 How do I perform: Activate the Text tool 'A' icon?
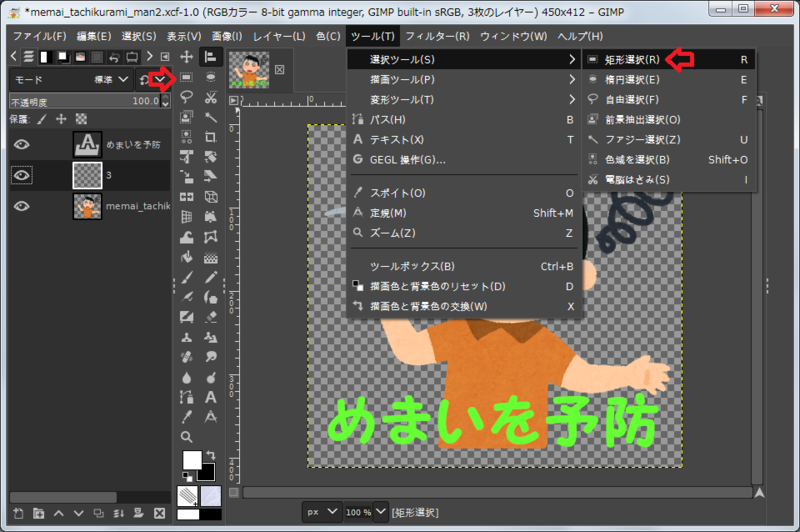click(210, 397)
